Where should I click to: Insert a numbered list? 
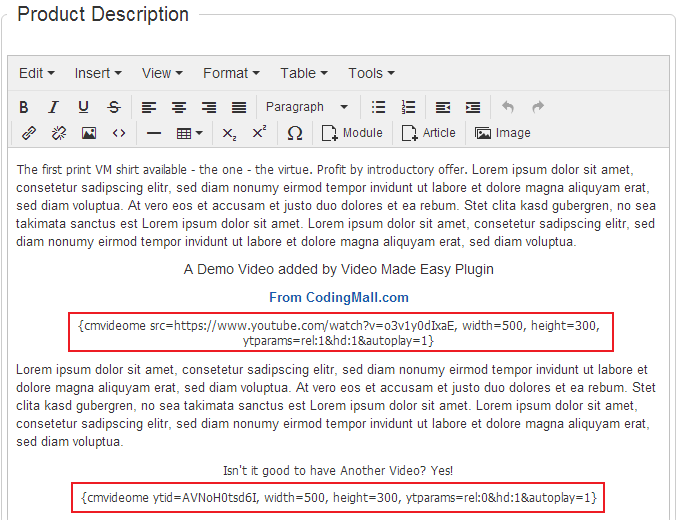point(408,107)
